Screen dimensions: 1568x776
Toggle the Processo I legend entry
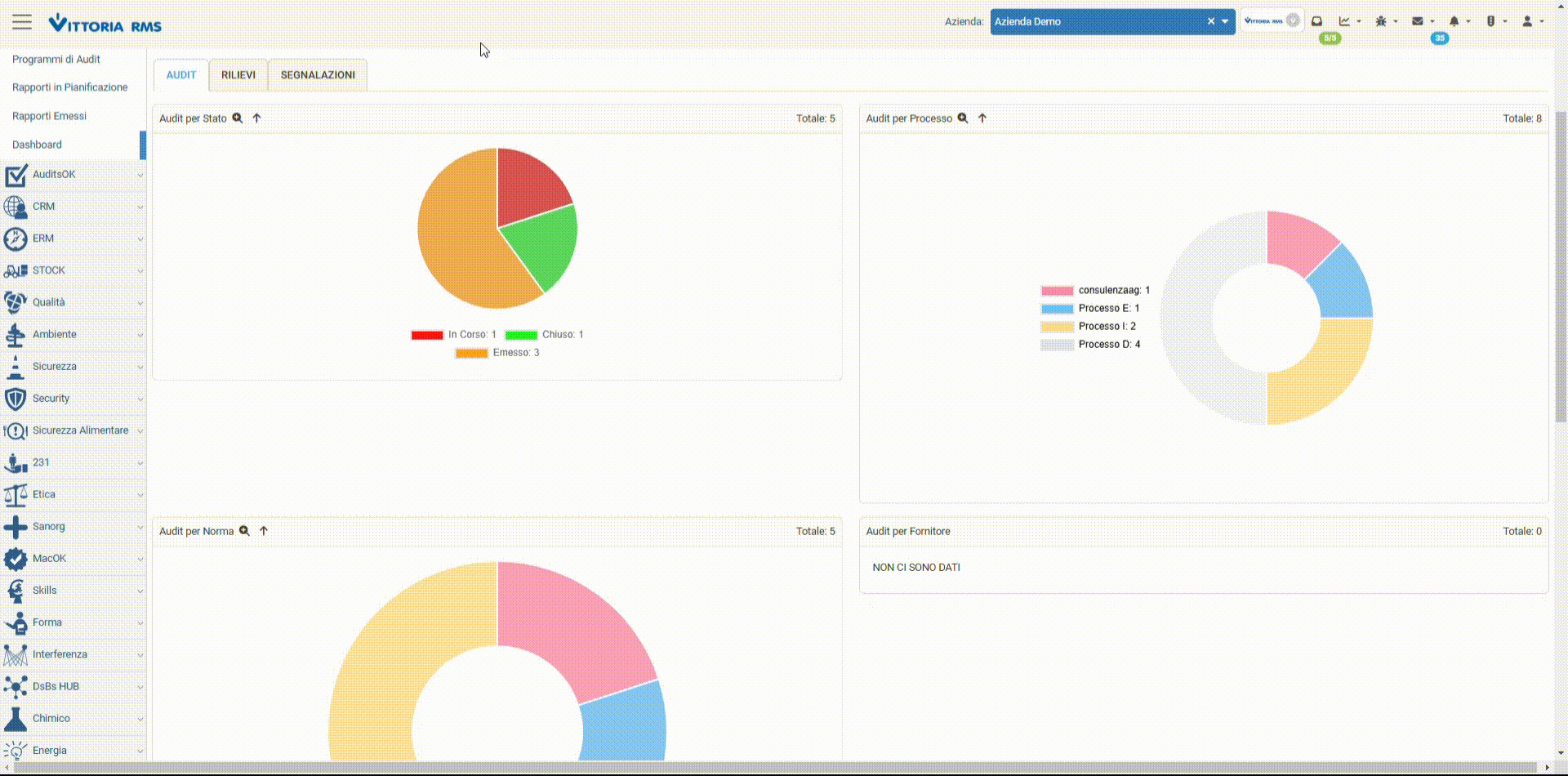click(1089, 326)
